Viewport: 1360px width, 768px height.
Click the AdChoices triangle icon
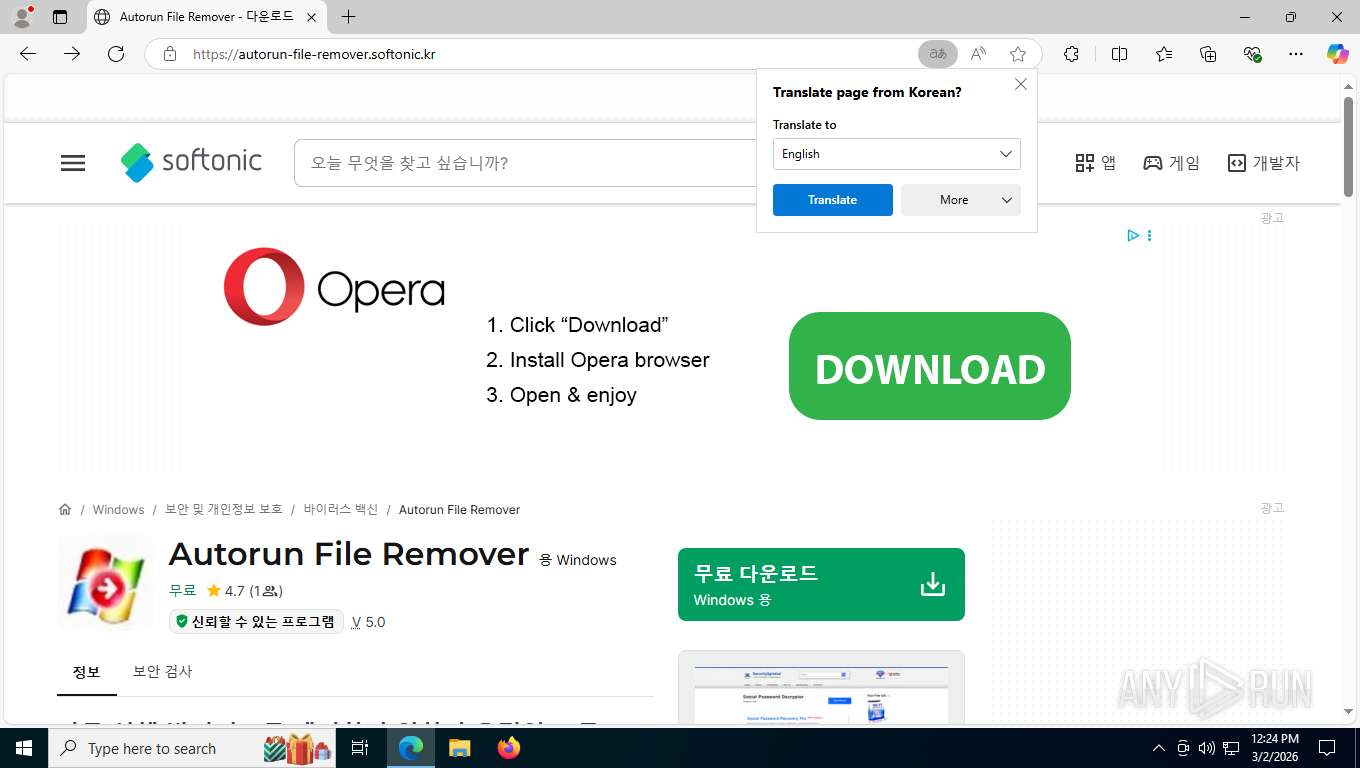(1133, 236)
